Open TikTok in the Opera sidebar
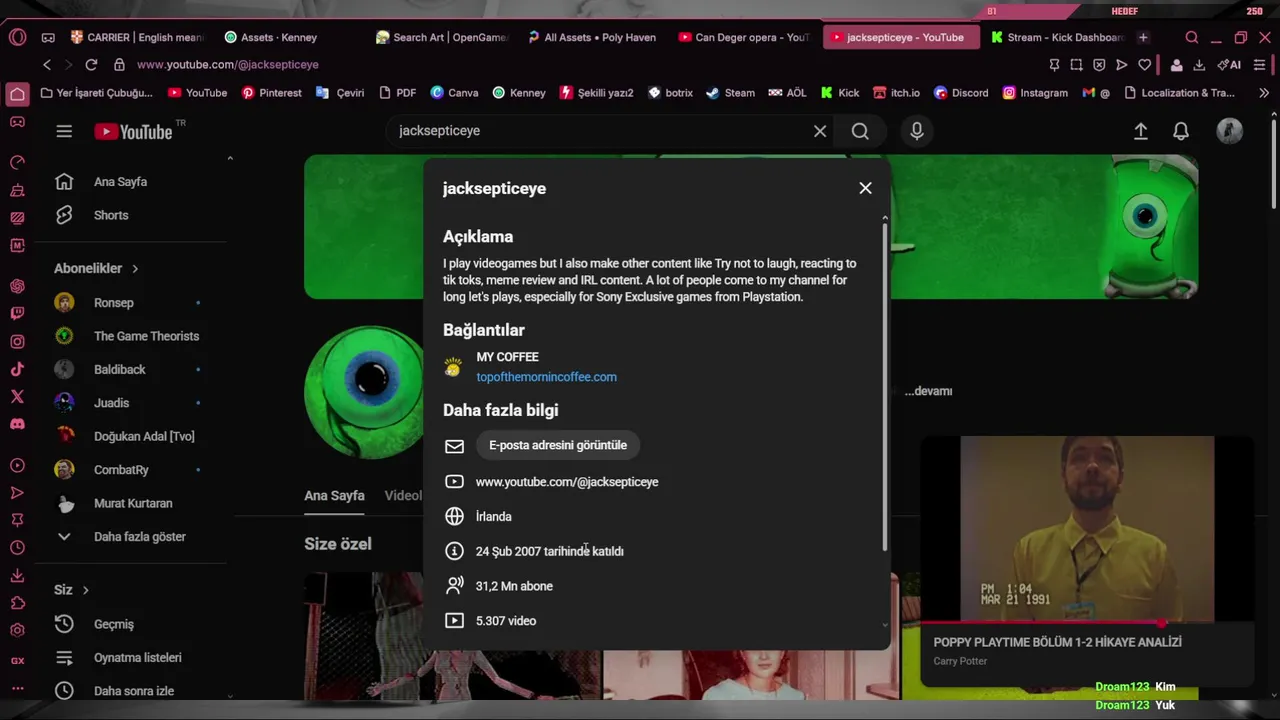Image resolution: width=1280 pixels, height=720 pixels. pyautogui.click(x=17, y=369)
